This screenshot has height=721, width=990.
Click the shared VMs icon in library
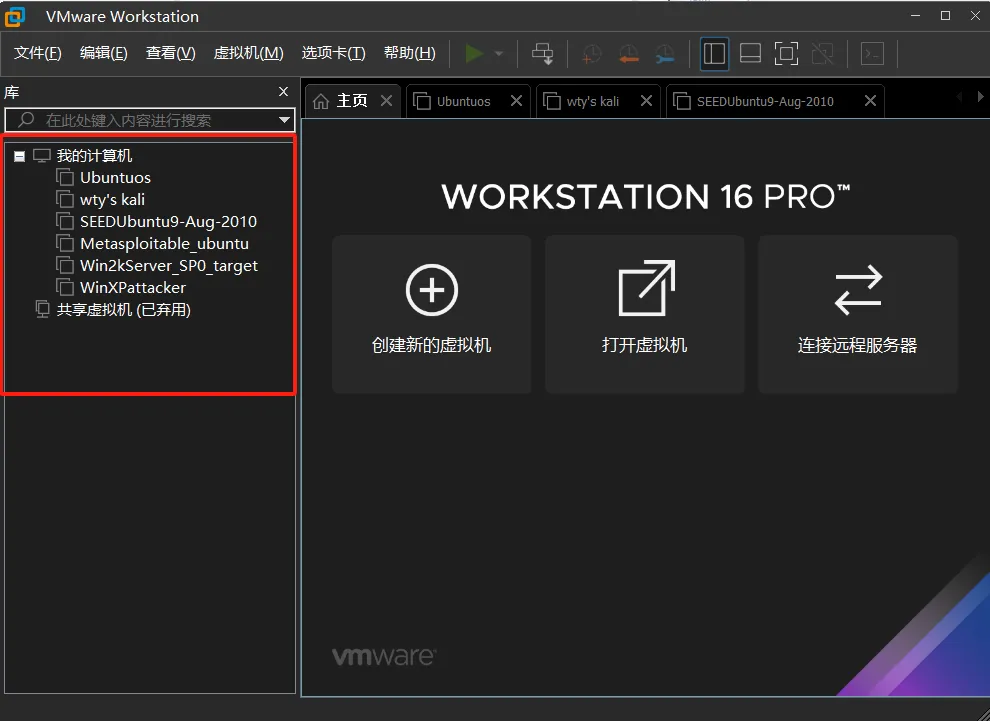click(x=42, y=309)
